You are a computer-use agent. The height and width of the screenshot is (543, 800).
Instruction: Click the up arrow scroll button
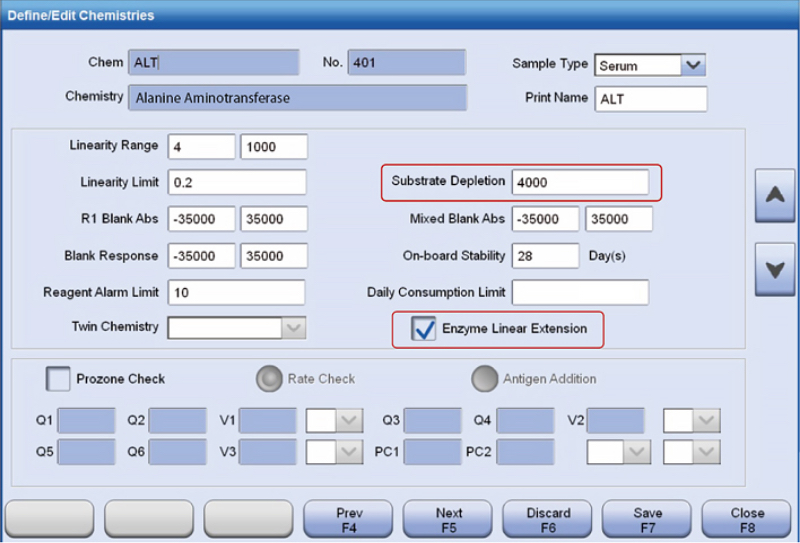pos(773,196)
